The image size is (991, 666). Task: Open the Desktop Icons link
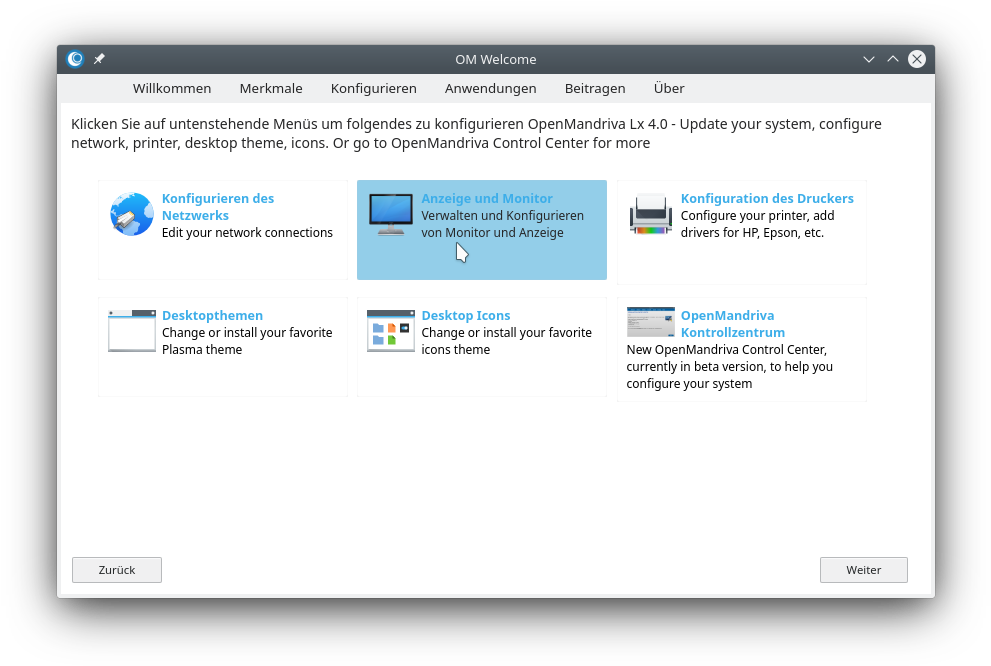tap(466, 315)
